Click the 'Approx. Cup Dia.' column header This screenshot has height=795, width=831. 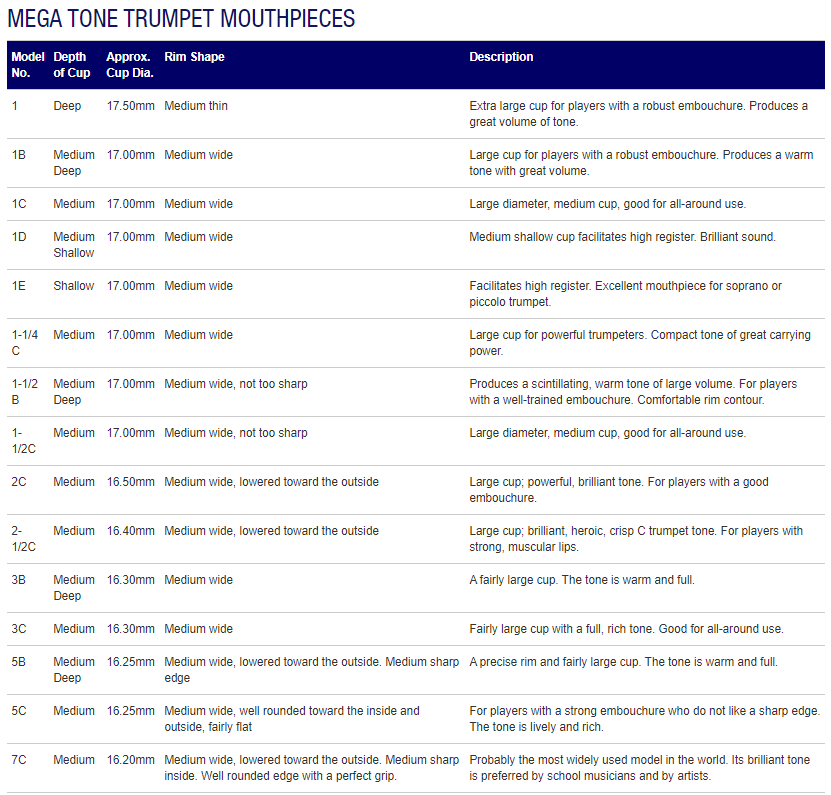[x=129, y=65]
